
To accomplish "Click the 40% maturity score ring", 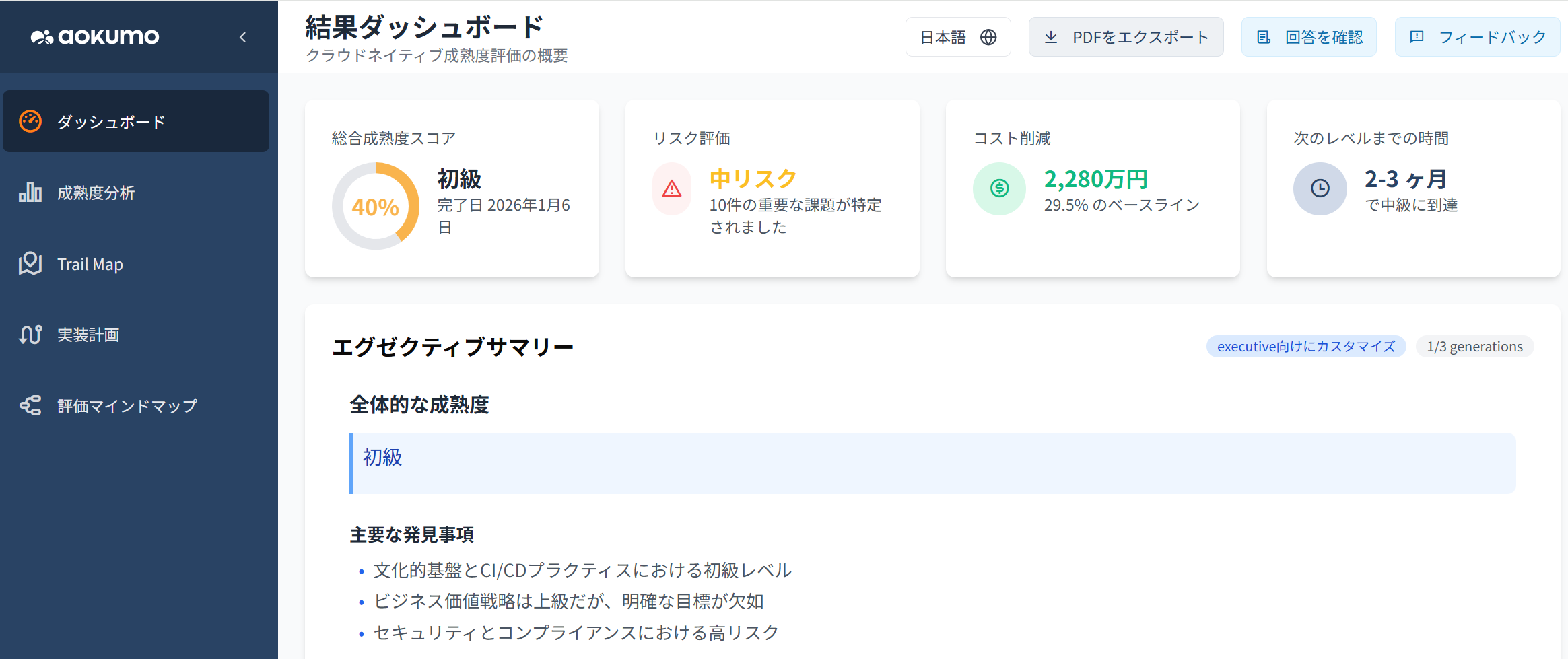I will pyautogui.click(x=376, y=206).
